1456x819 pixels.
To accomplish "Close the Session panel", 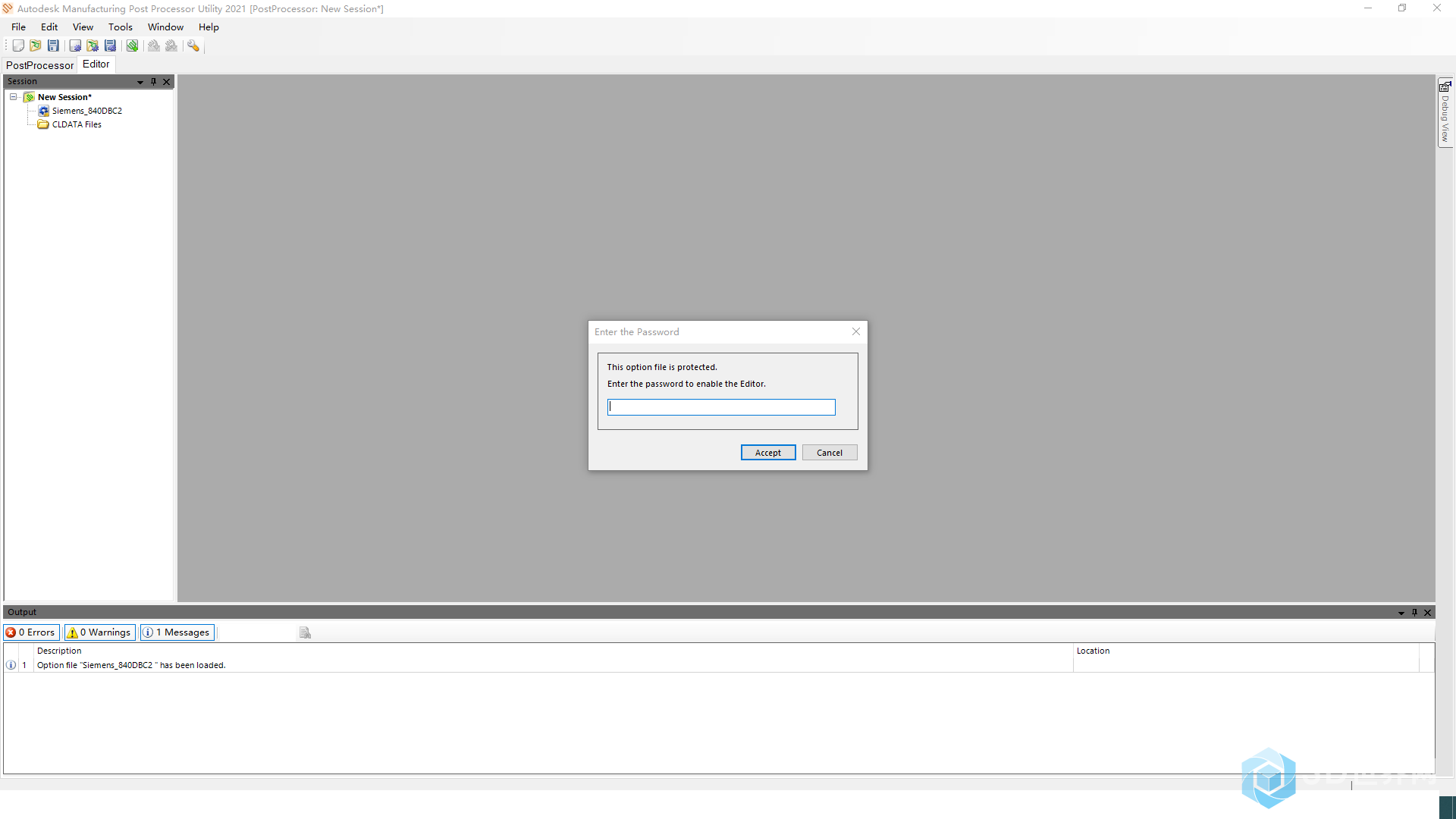I will 167,82.
